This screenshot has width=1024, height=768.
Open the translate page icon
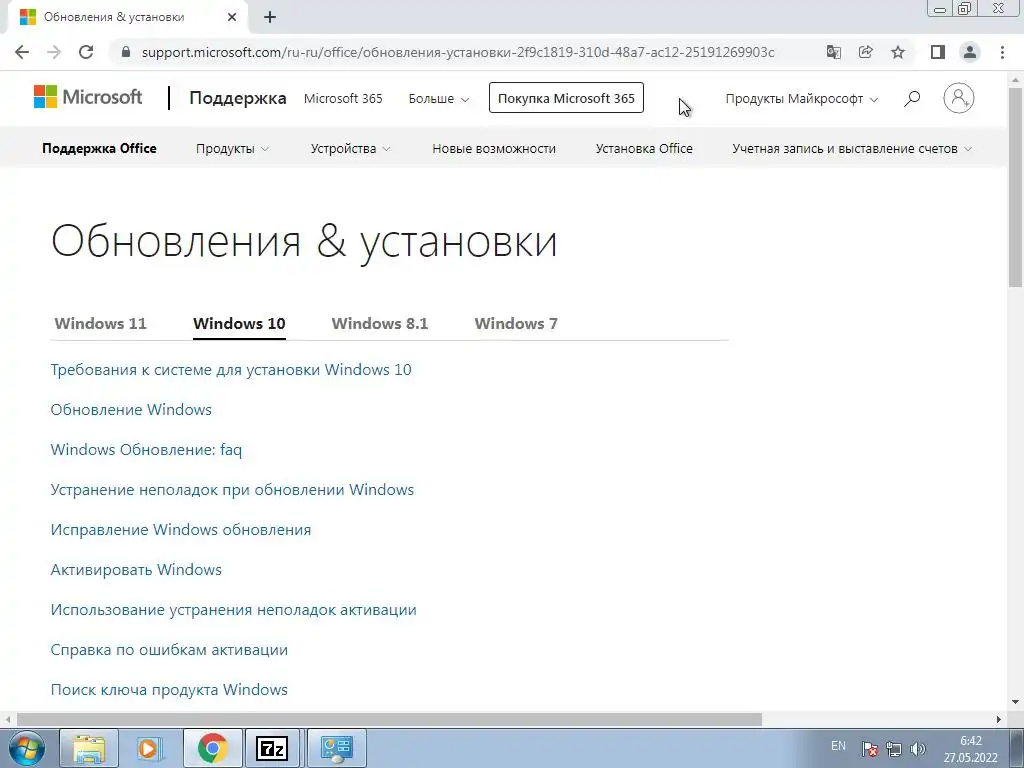click(x=834, y=52)
